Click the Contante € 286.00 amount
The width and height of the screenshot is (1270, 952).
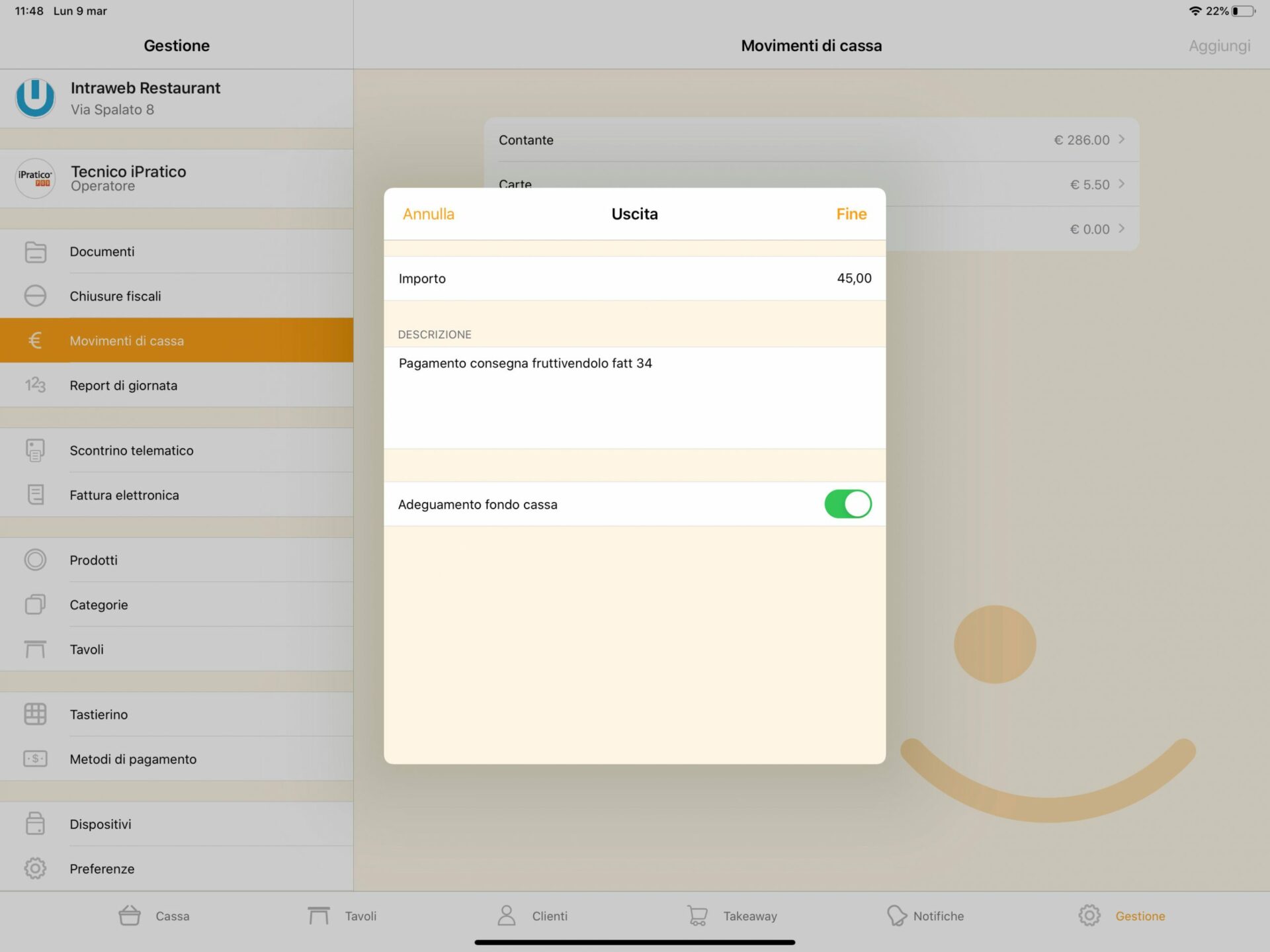click(1081, 140)
